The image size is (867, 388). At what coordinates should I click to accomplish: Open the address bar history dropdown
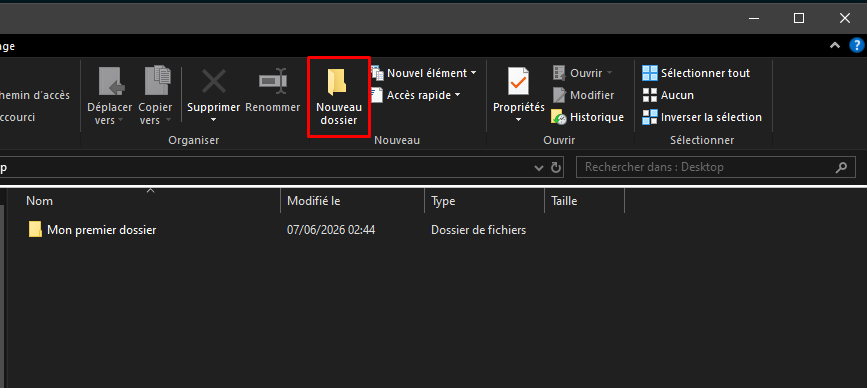(x=539, y=167)
